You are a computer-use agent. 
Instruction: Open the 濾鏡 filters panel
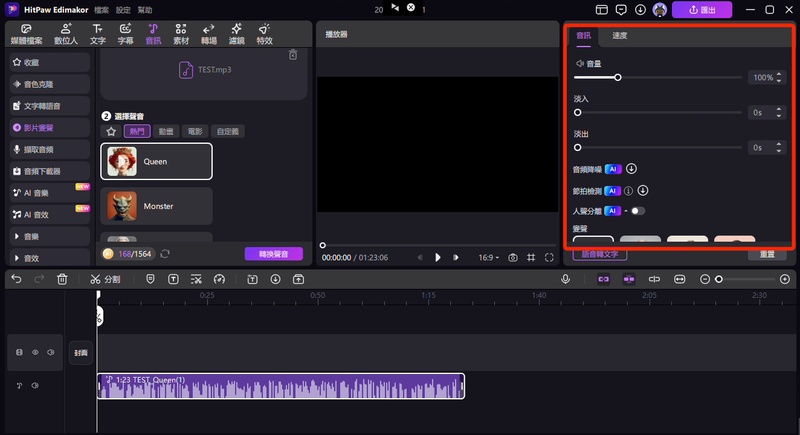237,34
